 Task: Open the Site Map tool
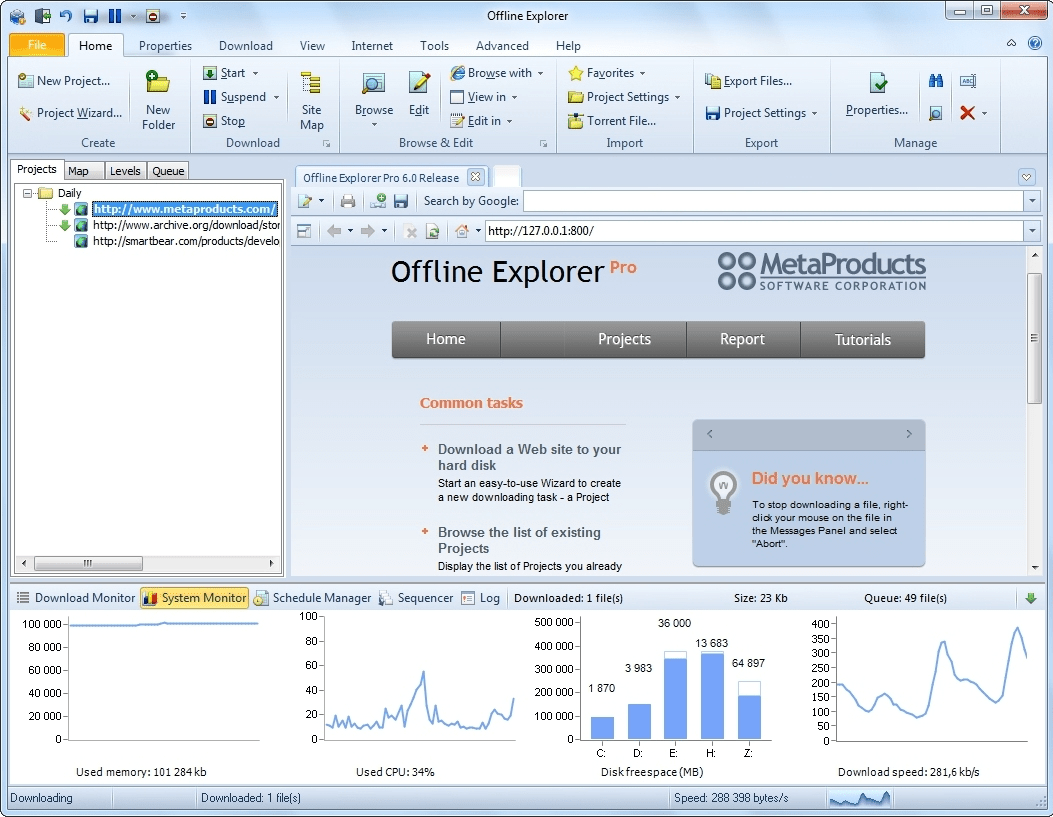(x=311, y=101)
